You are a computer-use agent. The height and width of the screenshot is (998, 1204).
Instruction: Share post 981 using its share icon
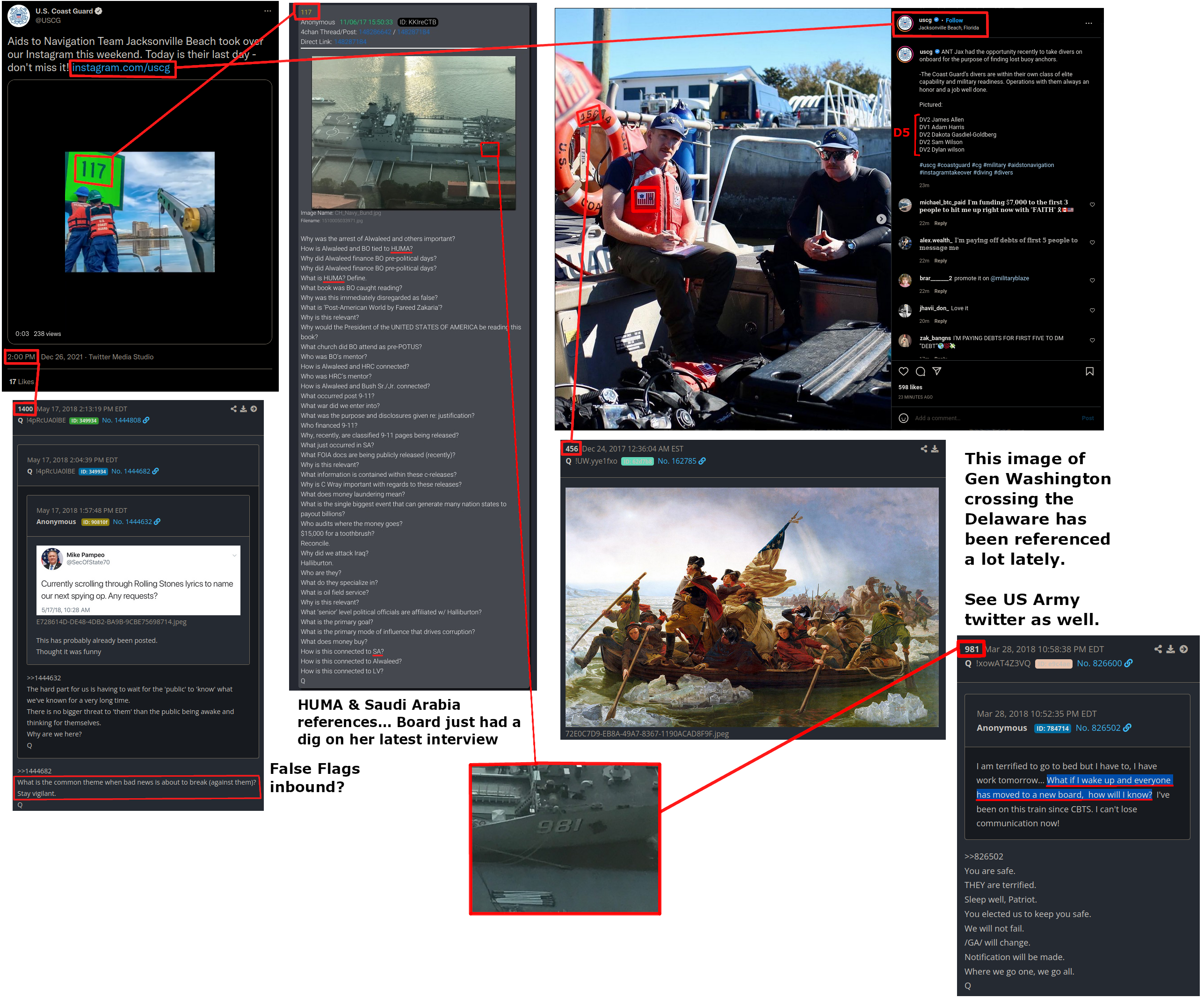pyautogui.click(x=1158, y=649)
